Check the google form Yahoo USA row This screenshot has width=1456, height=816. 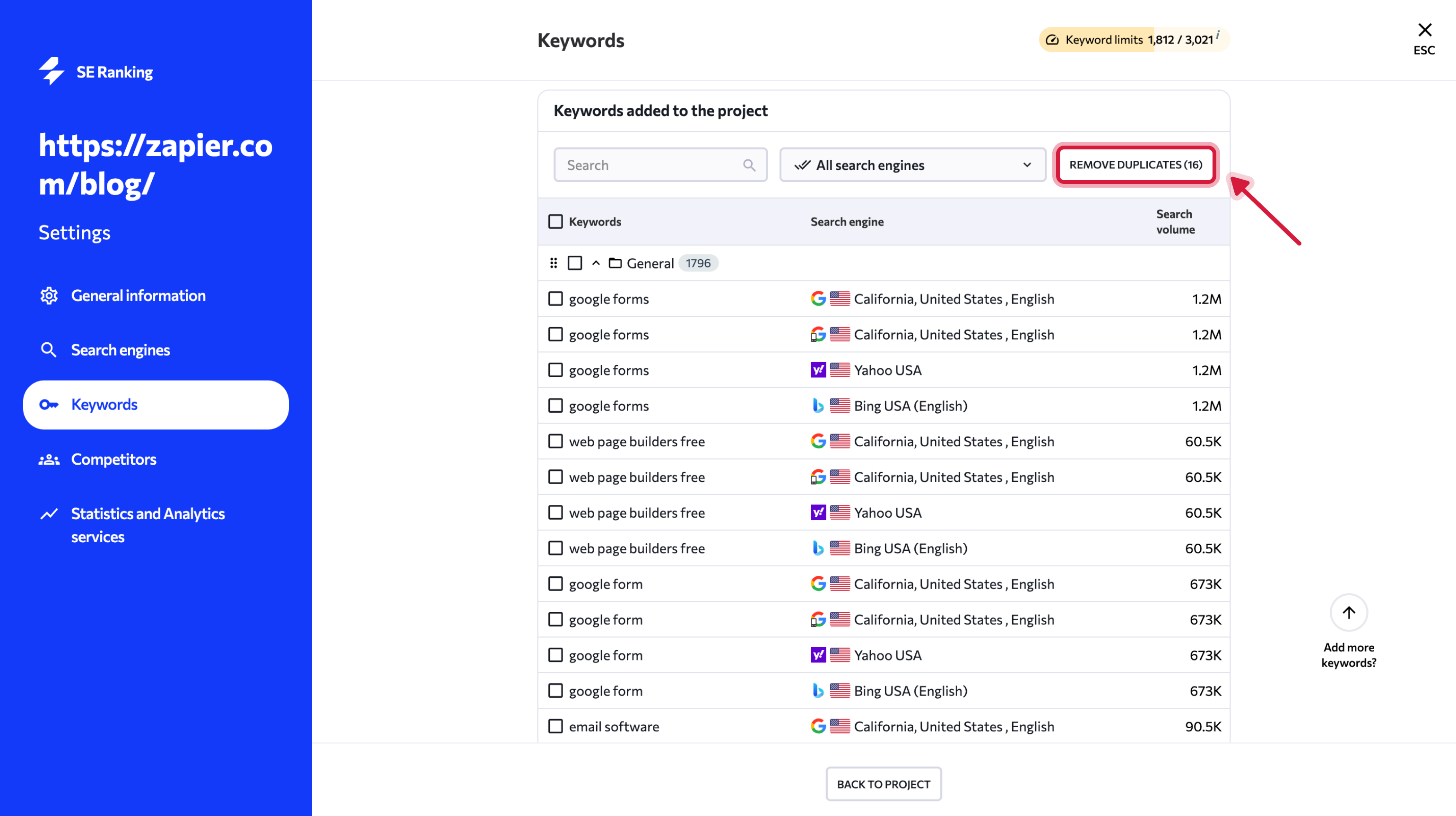tap(555, 654)
